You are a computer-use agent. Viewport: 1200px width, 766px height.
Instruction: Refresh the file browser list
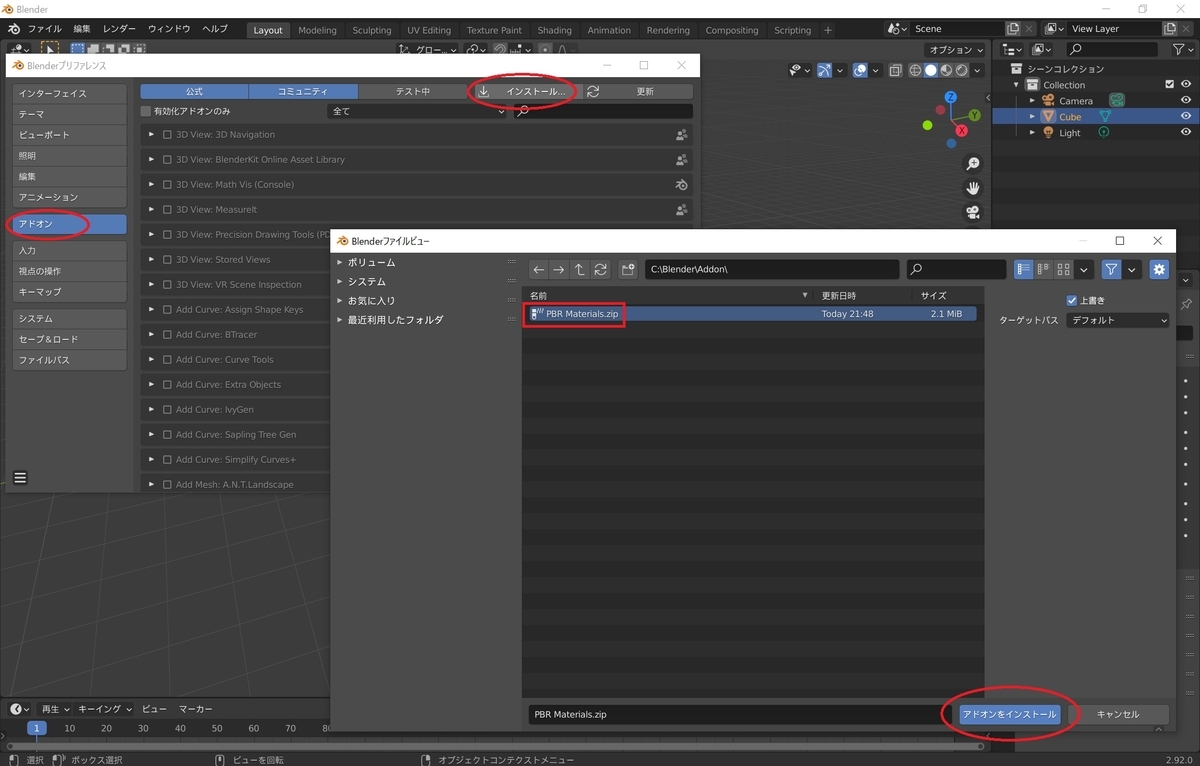click(x=600, y=270)
